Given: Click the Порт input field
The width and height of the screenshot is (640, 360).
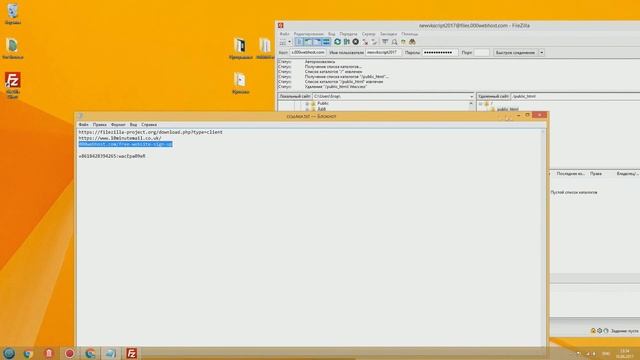Looking at the screenshot, I should click(x=482, y=53).
